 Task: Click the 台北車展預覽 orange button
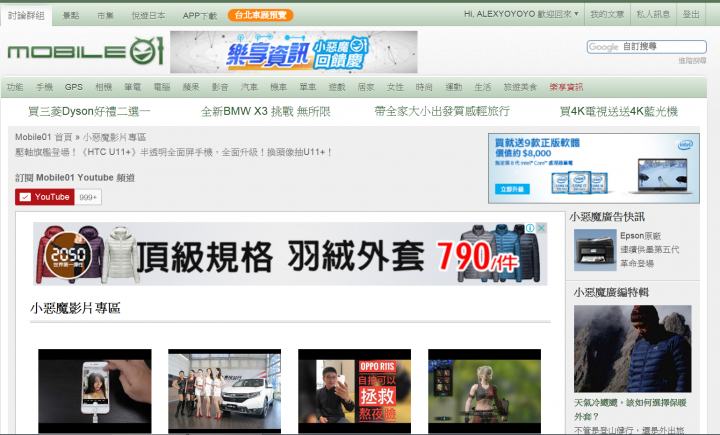pos(260,15)
